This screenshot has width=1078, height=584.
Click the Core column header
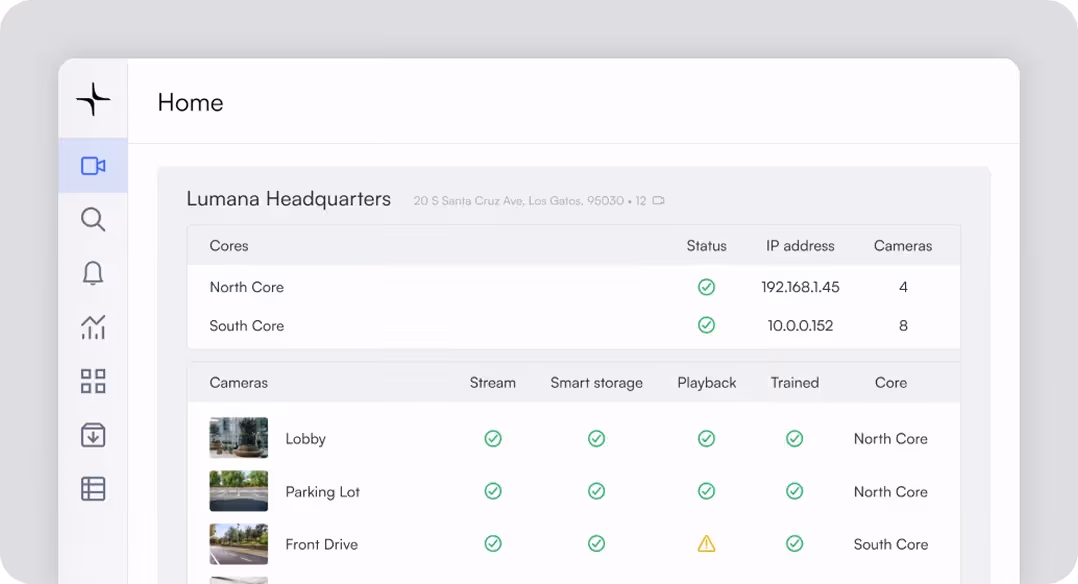tap(890, 383)
